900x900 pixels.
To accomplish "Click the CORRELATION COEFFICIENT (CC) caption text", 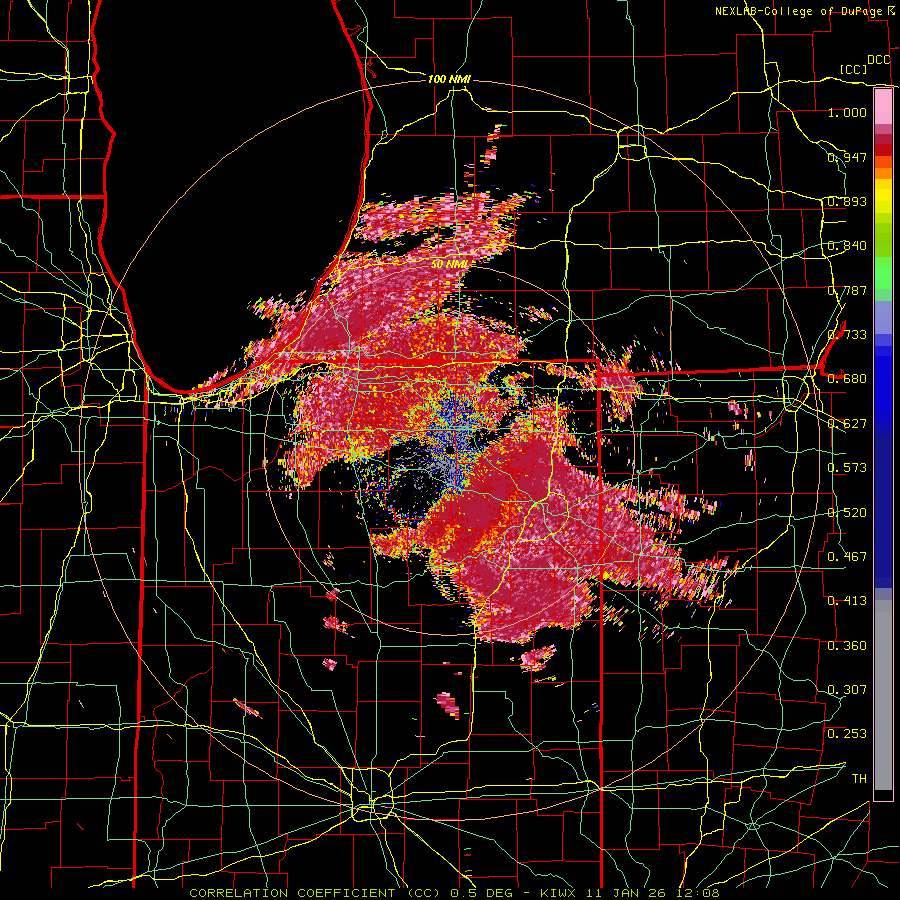I will 315,893.
